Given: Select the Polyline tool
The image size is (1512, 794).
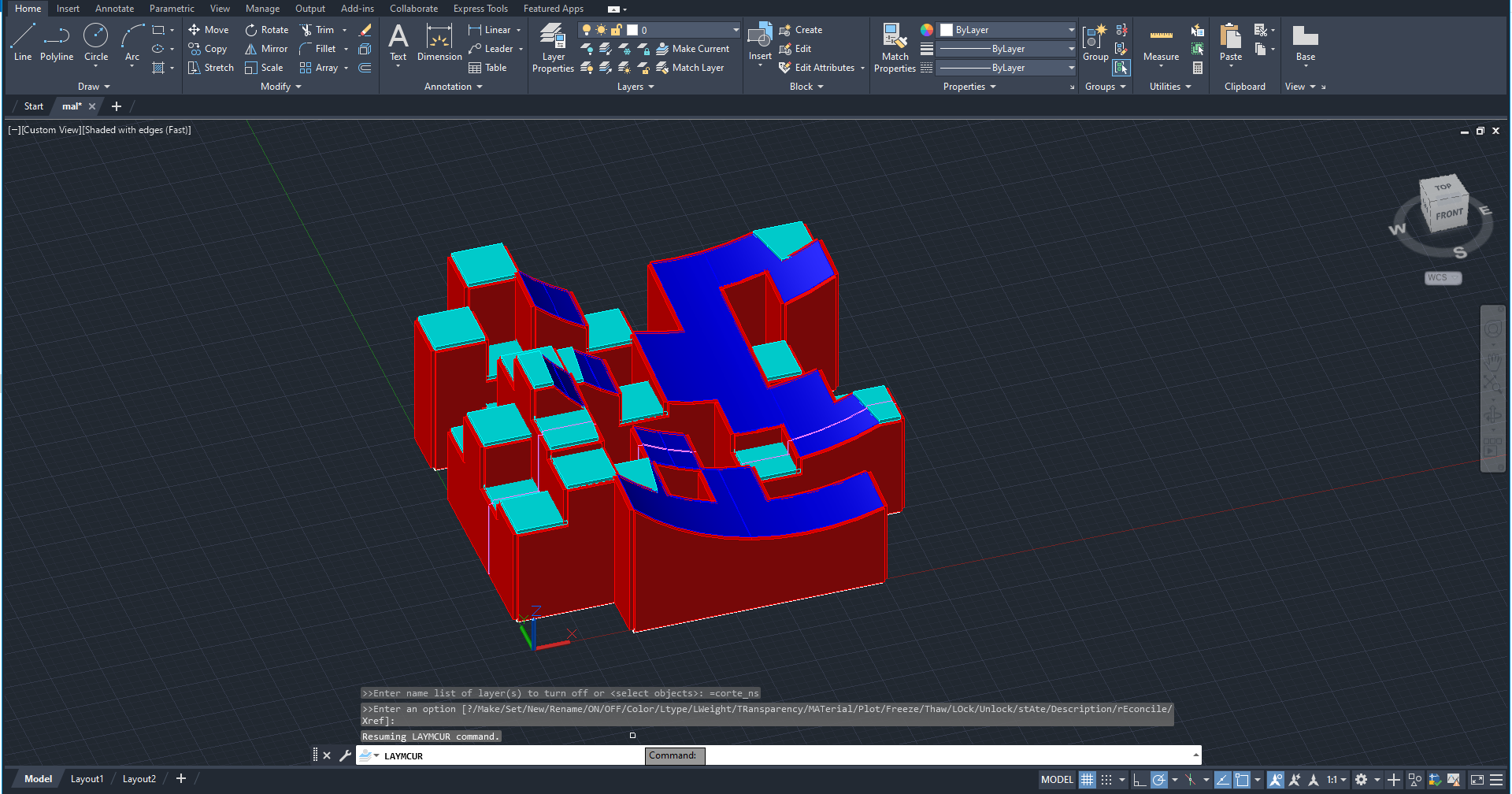Looking at the screenshot, I should point(57,43).
